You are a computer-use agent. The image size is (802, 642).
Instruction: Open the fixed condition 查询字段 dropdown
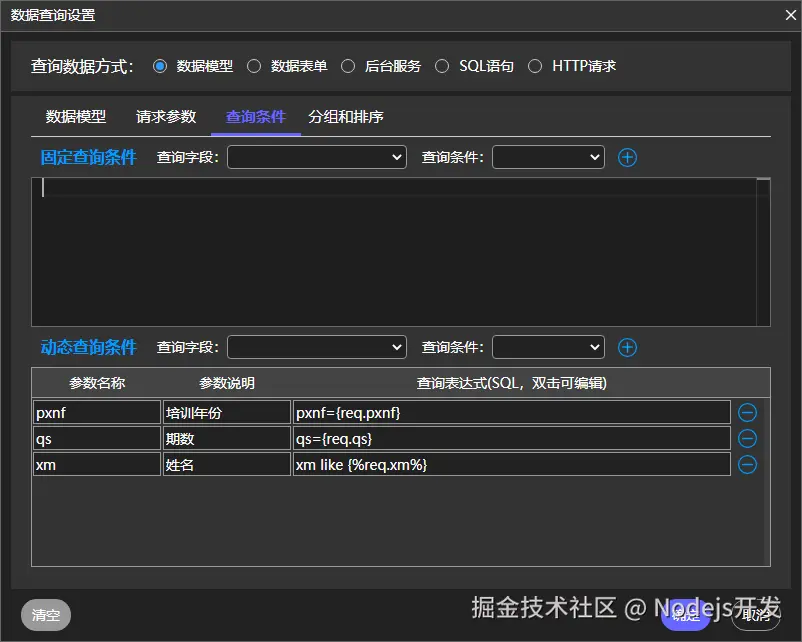[316, 157]
